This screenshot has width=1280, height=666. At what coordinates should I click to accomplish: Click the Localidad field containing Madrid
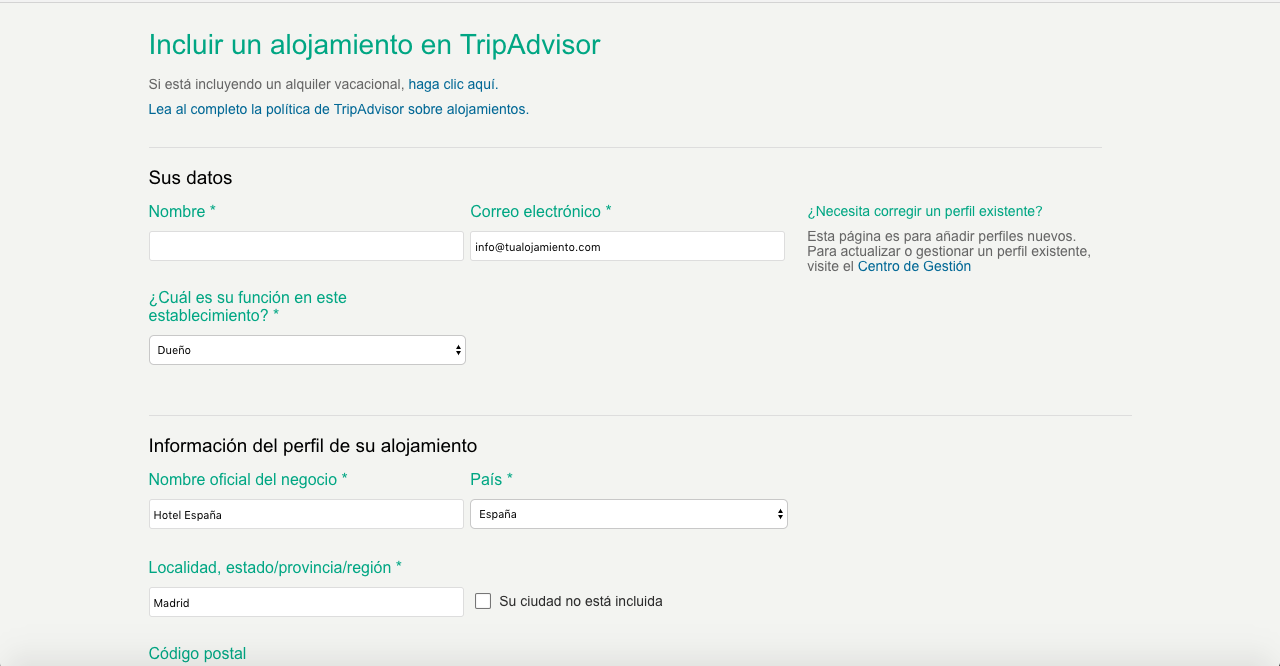pyautogui.click(x=306, y=602)
